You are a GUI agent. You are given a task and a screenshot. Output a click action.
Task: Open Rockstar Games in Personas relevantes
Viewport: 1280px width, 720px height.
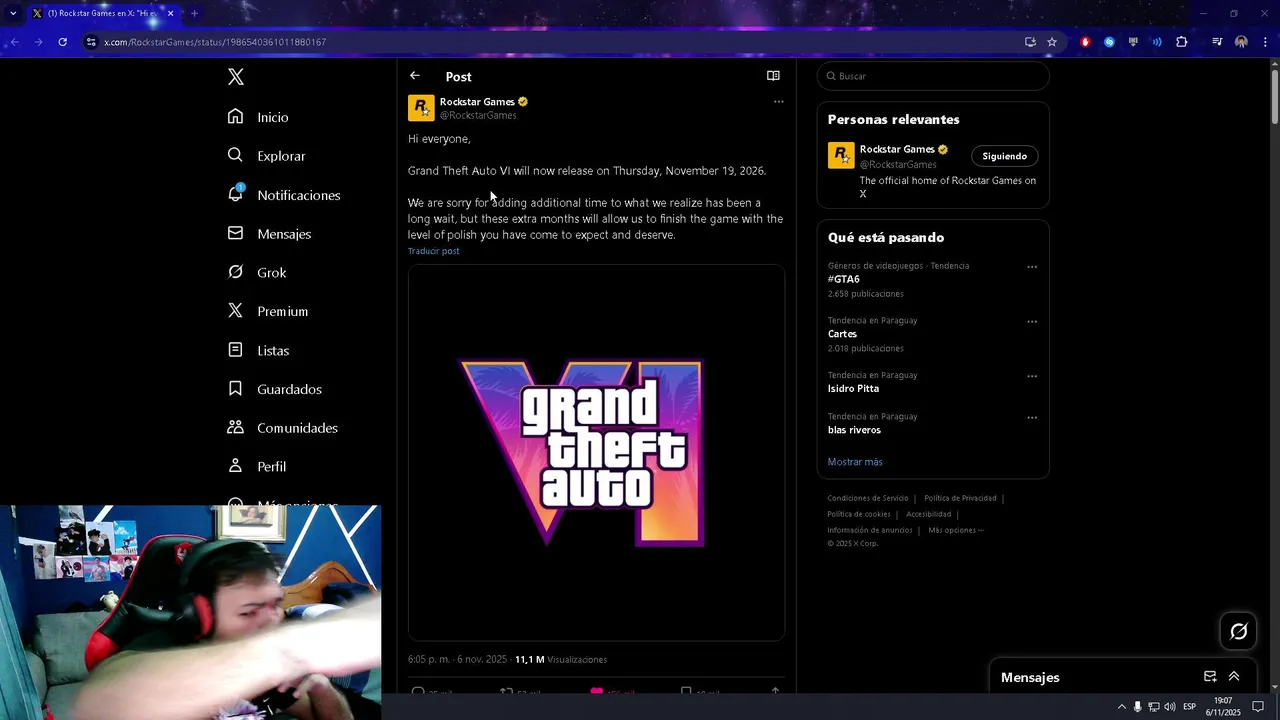[x=897, y=149]
